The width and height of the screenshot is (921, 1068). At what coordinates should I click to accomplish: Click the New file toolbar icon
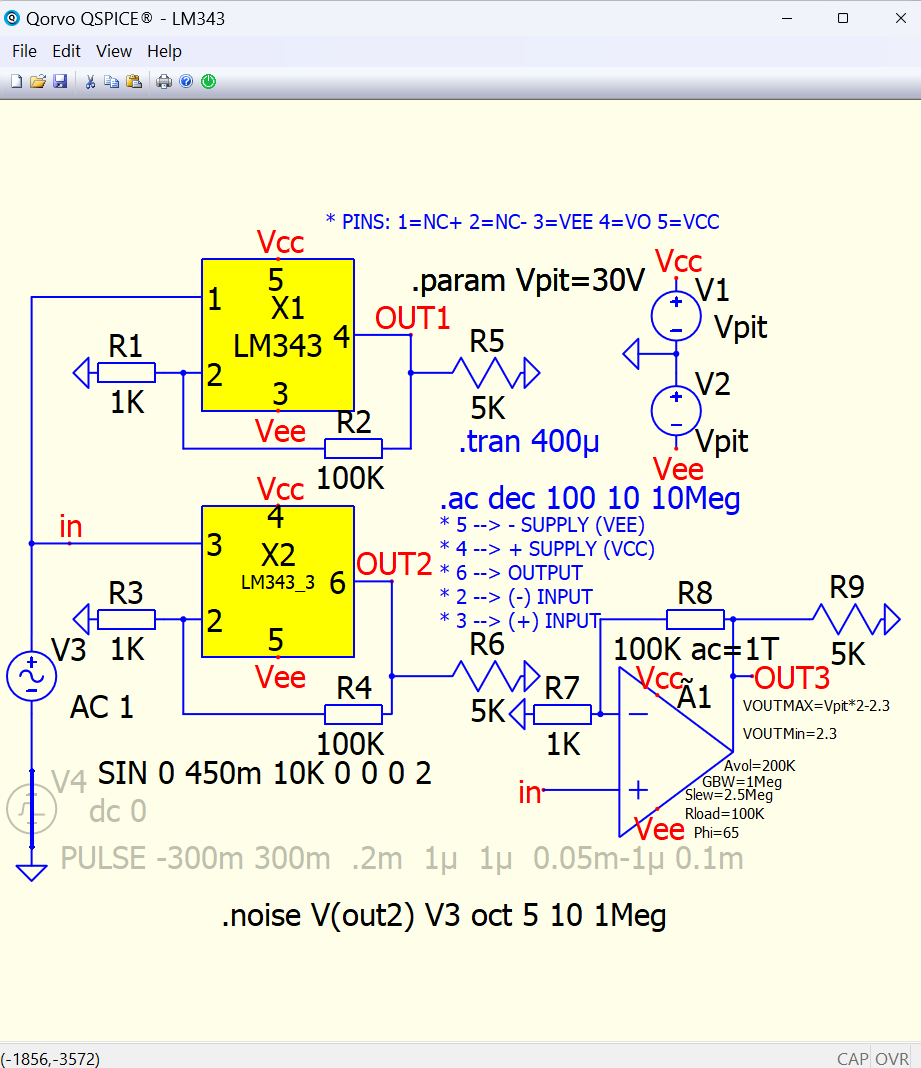click(16, 82)
